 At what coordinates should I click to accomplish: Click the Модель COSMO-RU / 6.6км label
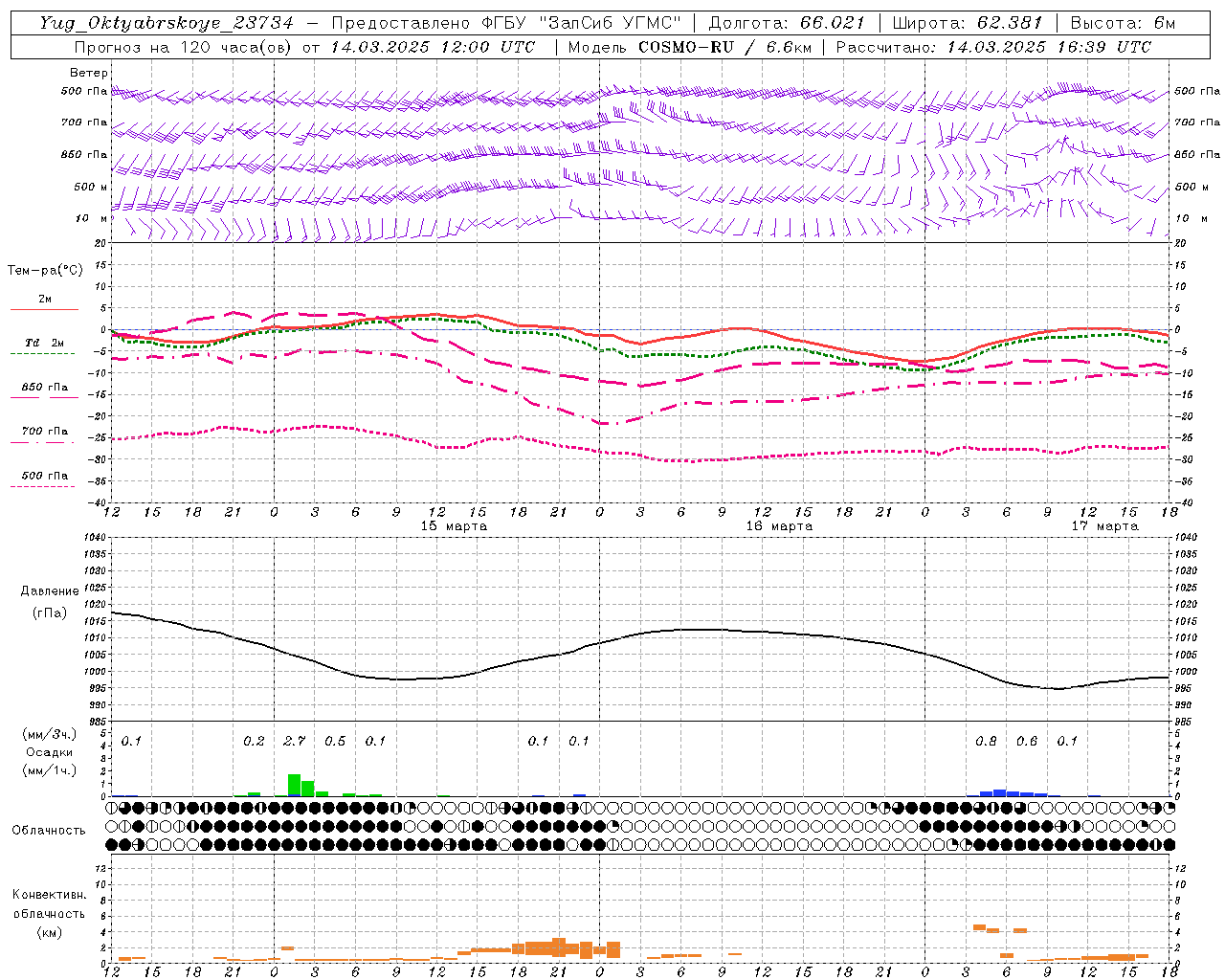point(689,47)
